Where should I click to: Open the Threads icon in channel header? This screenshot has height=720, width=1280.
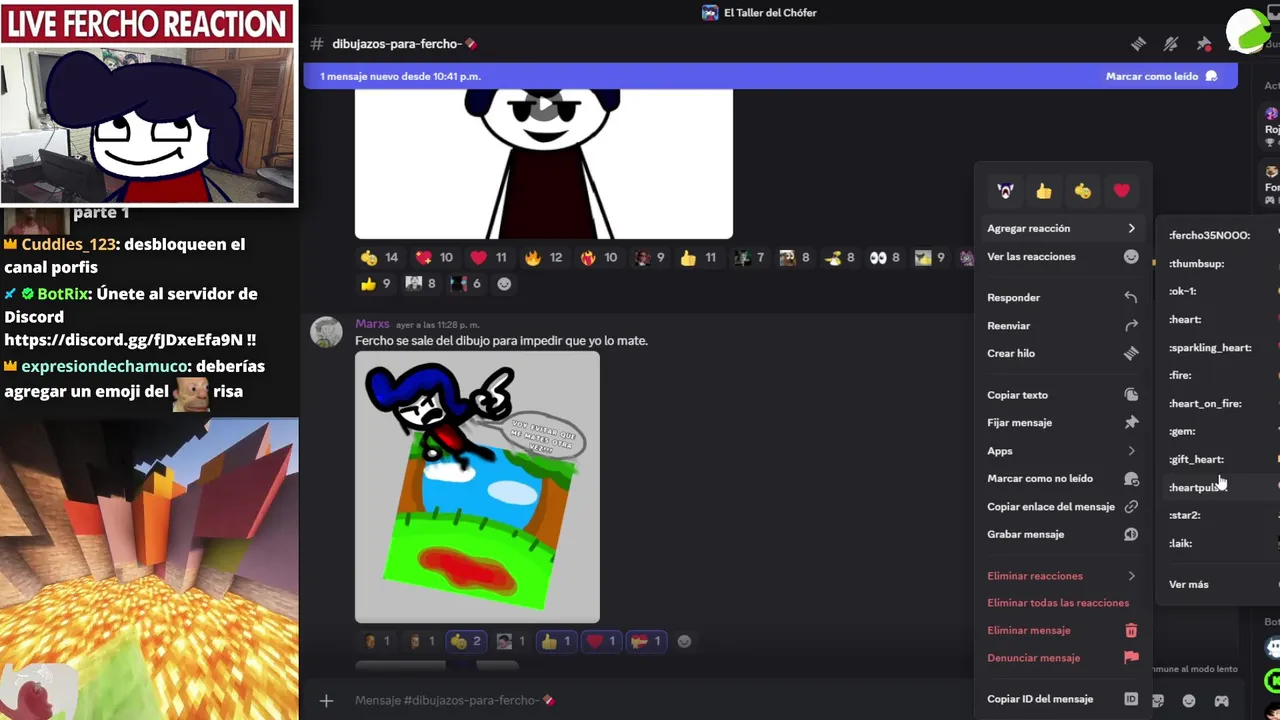tap(1137, 44)
